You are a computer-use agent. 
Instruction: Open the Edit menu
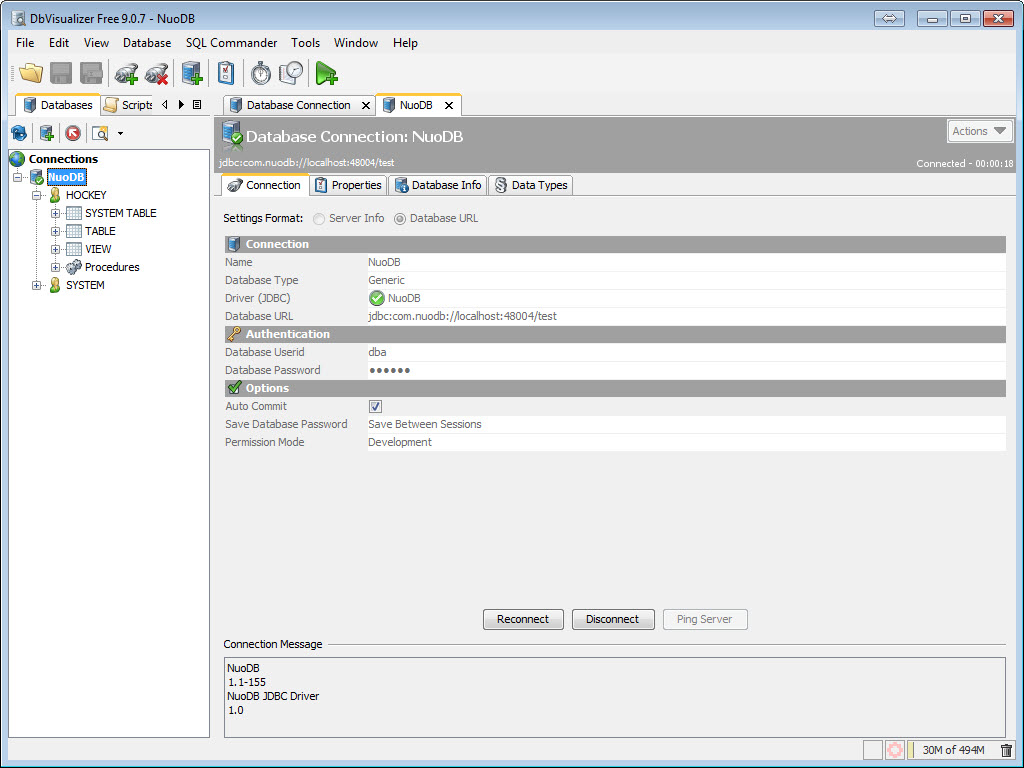tap(59, 43)
